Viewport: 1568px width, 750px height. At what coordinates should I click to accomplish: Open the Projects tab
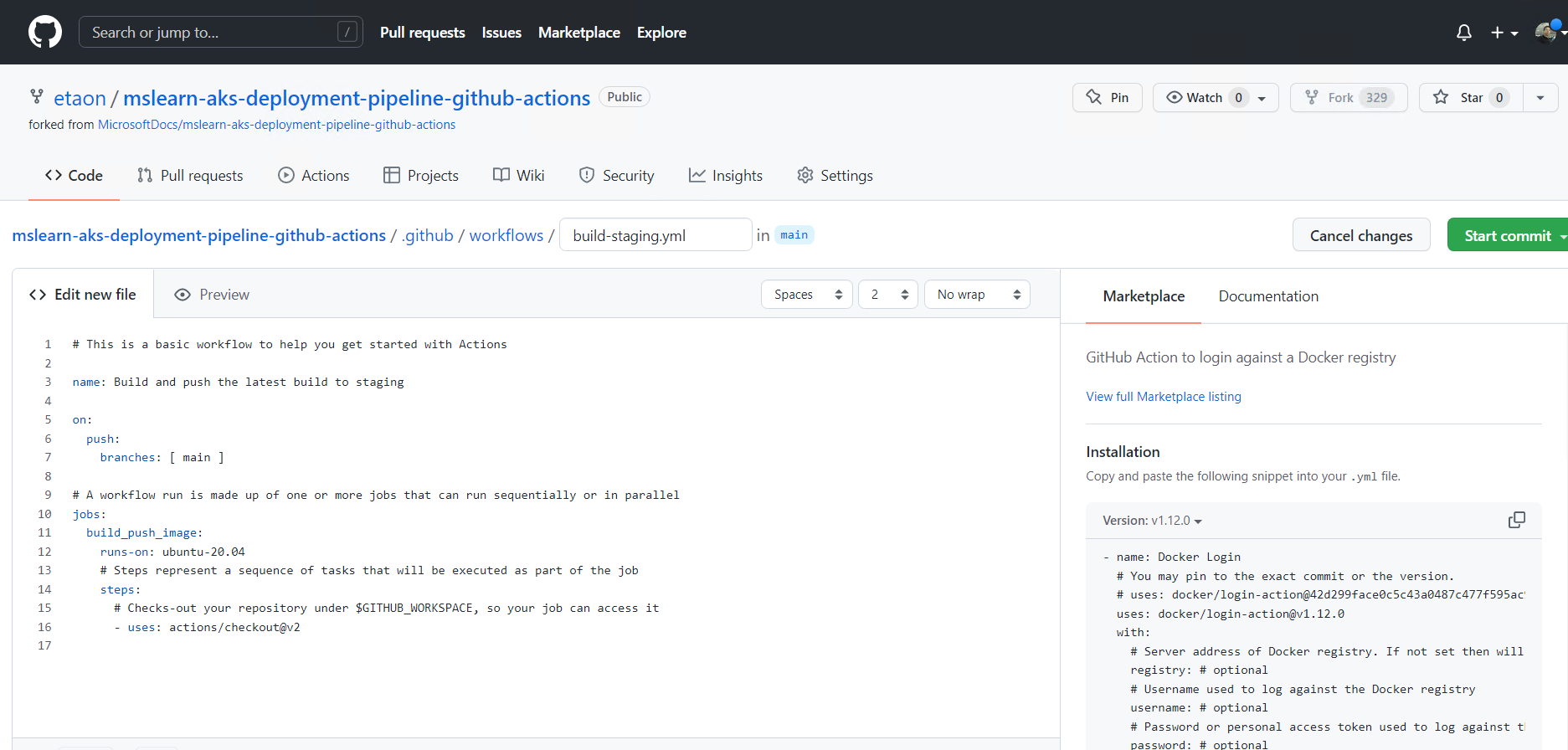coord(421,175)
